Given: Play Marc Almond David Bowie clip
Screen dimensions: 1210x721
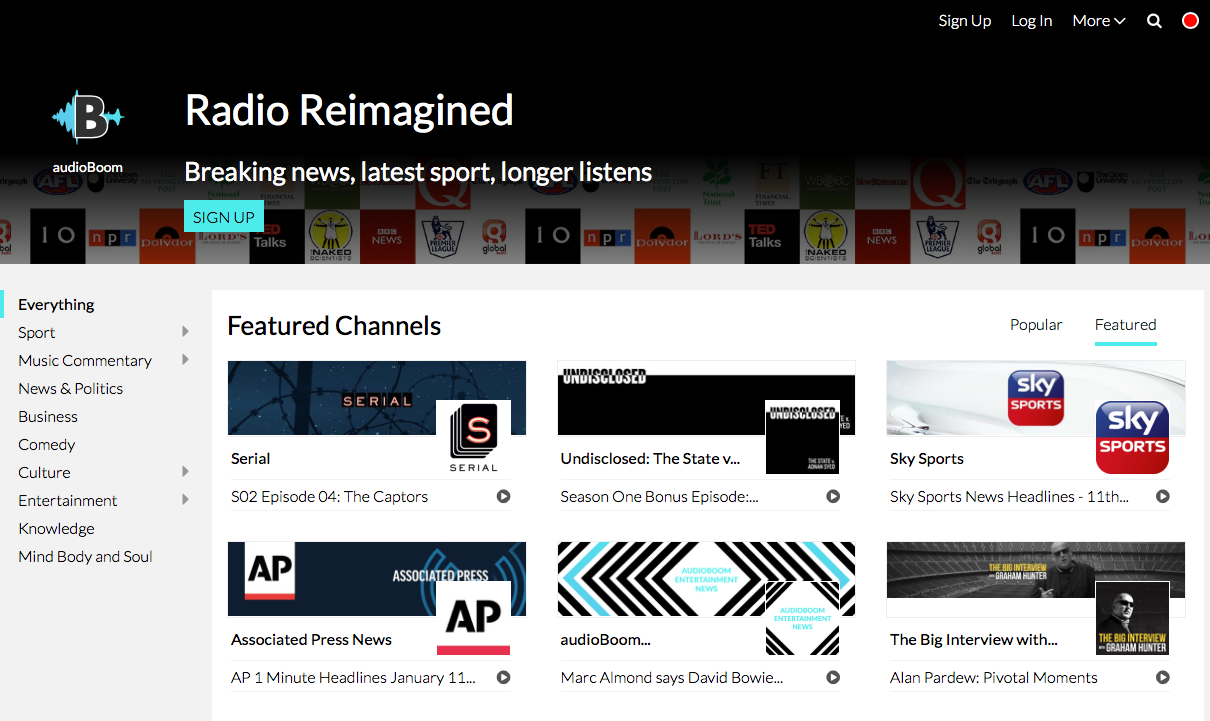Looking at the screenshot, I should pyautogui.click(x=833, y=677).
